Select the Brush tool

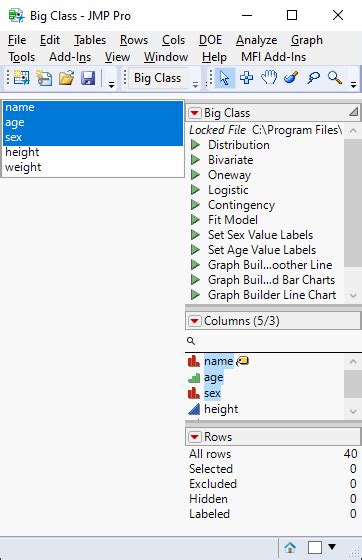click(291, 78)
